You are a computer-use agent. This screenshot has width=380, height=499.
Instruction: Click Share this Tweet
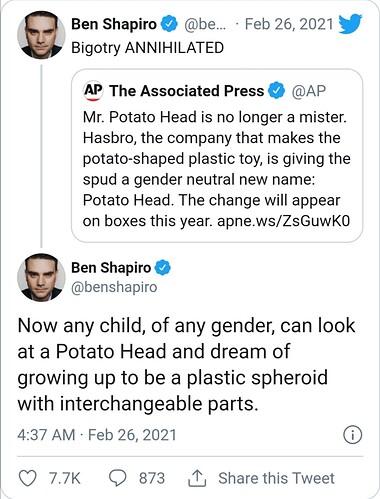click(x=276, y=478)
